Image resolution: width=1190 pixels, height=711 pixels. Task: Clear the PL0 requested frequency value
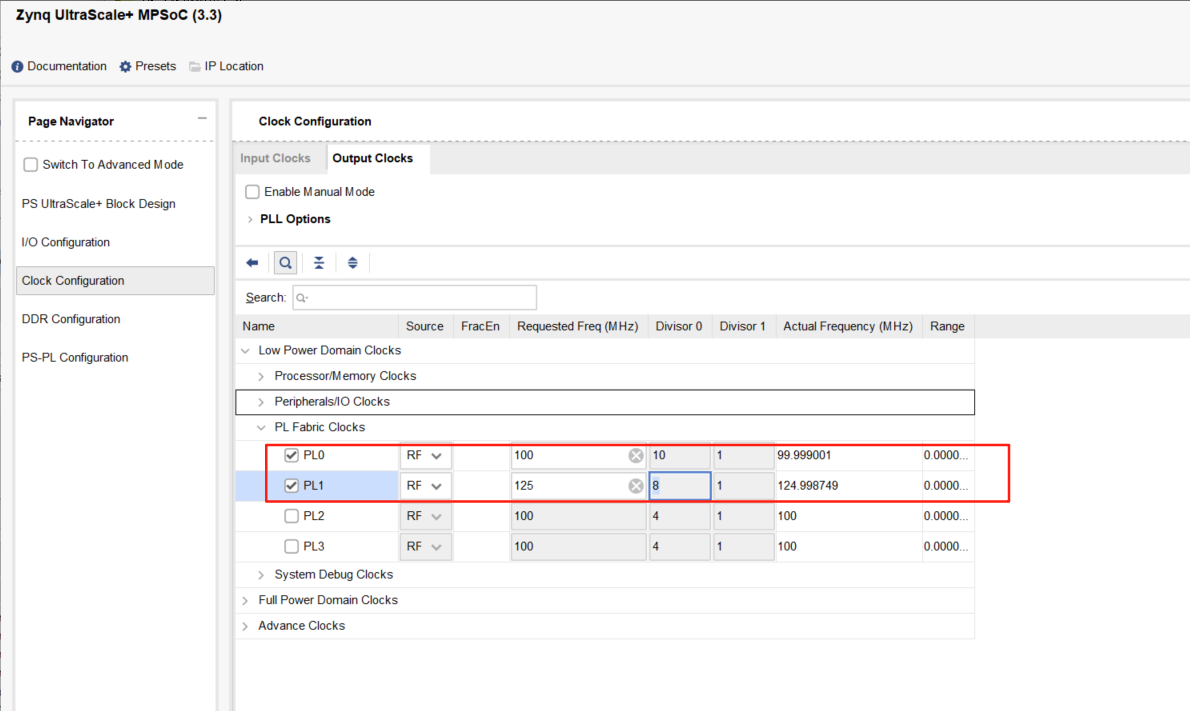636,455
